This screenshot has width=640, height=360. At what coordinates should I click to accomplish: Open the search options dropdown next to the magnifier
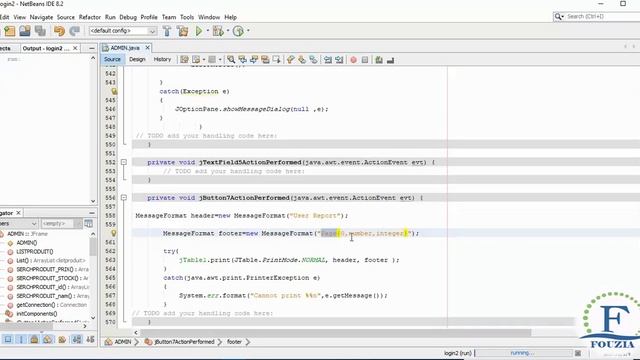coord(562,16)
